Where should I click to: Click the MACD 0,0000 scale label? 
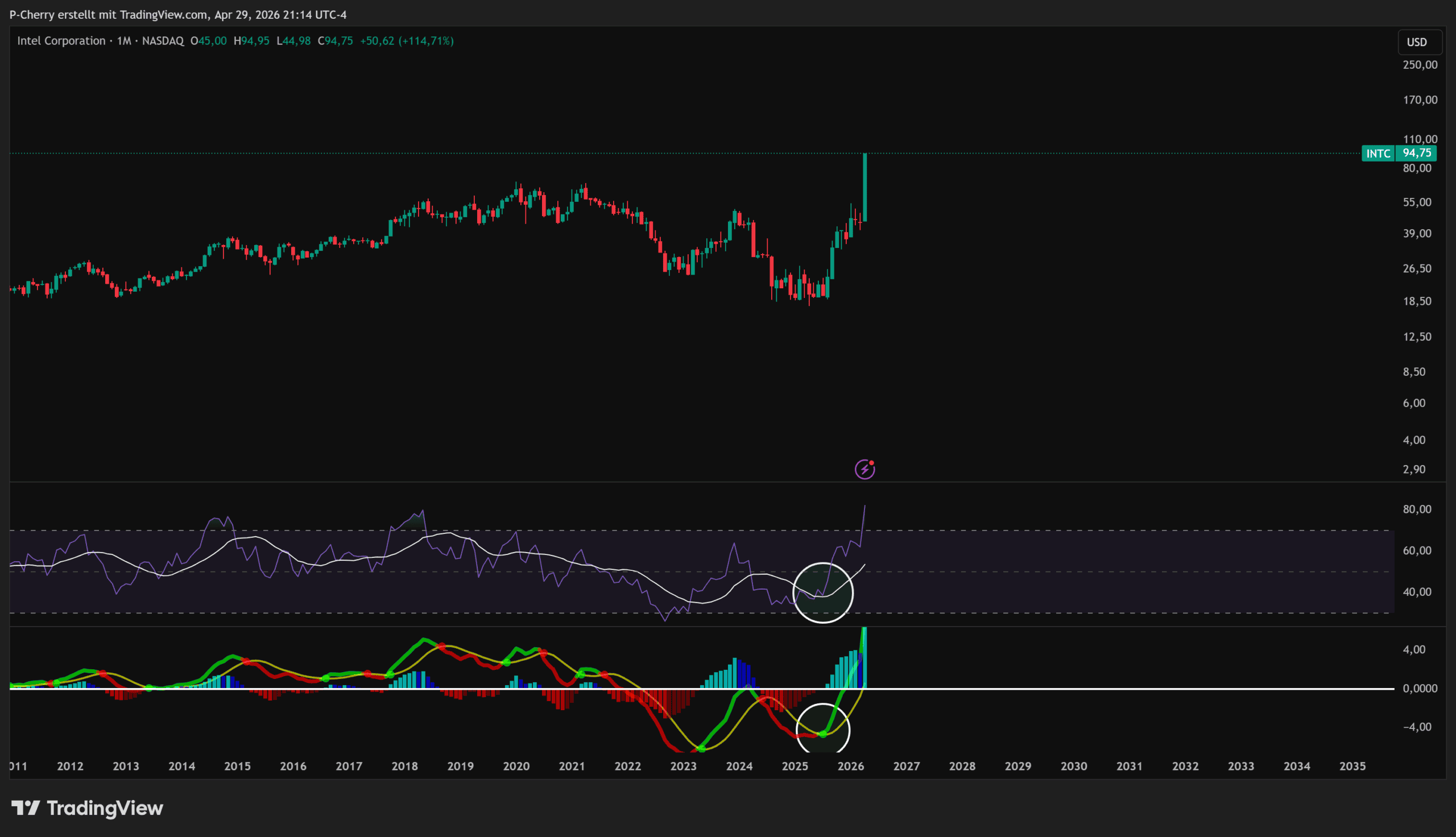[x=1419, y=688]
